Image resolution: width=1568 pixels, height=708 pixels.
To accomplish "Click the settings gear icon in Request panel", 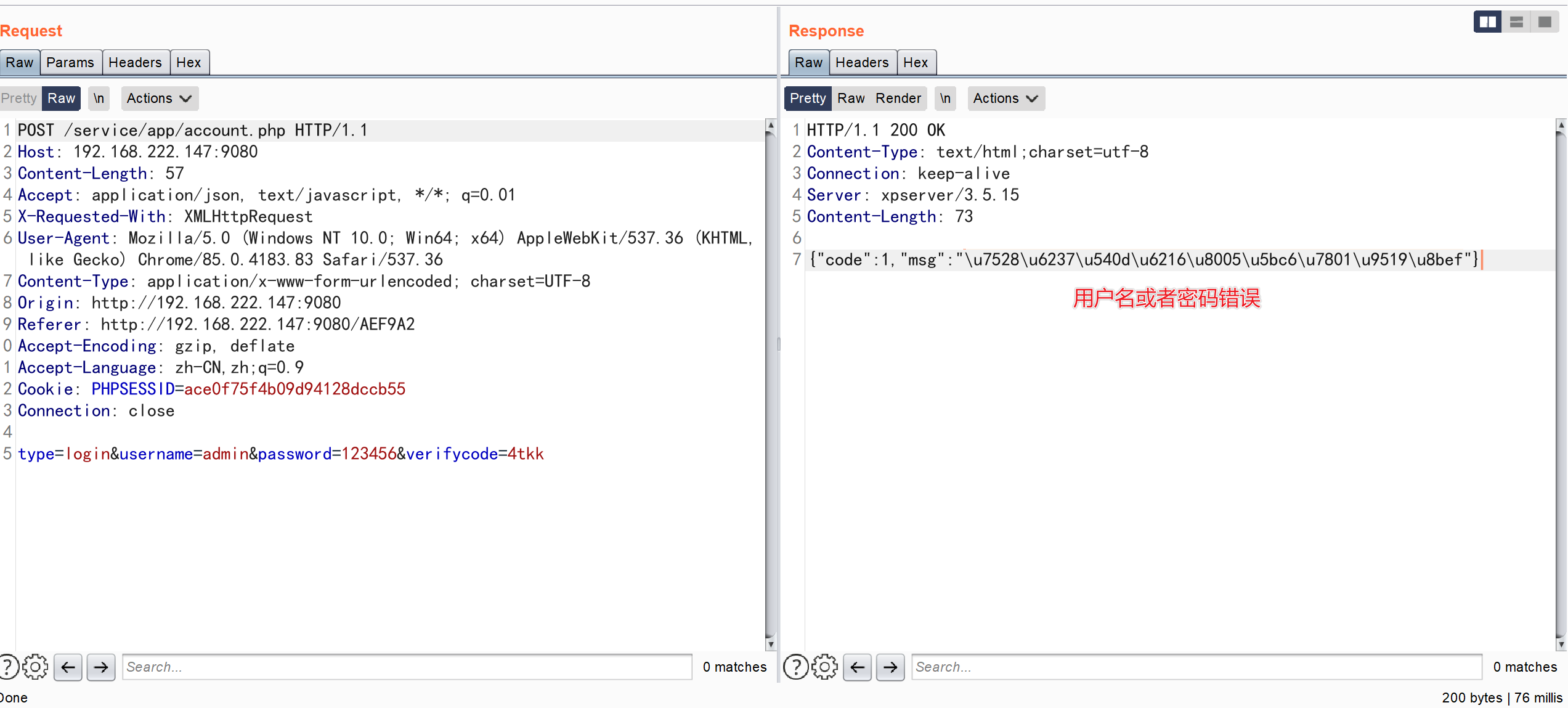I will (35, 666).
